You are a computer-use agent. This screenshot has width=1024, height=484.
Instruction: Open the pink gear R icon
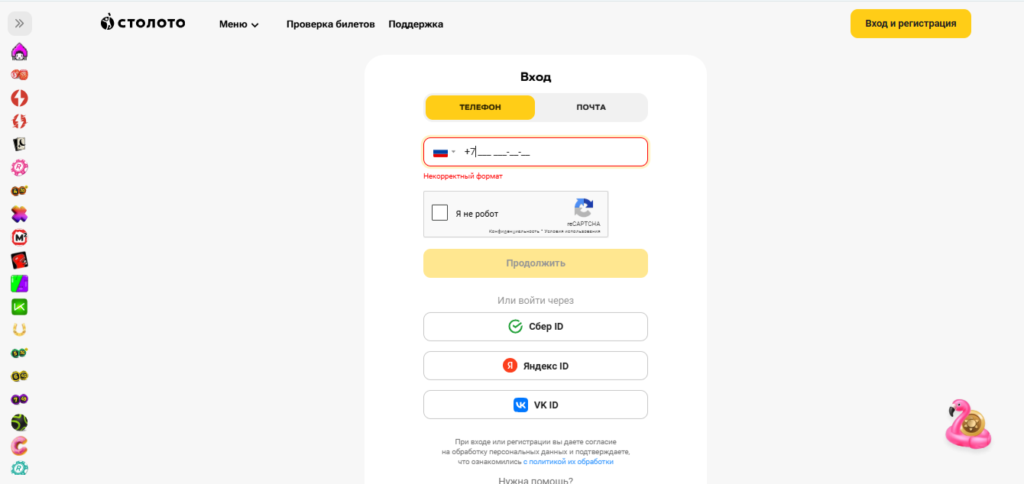(x=20, y=168)
